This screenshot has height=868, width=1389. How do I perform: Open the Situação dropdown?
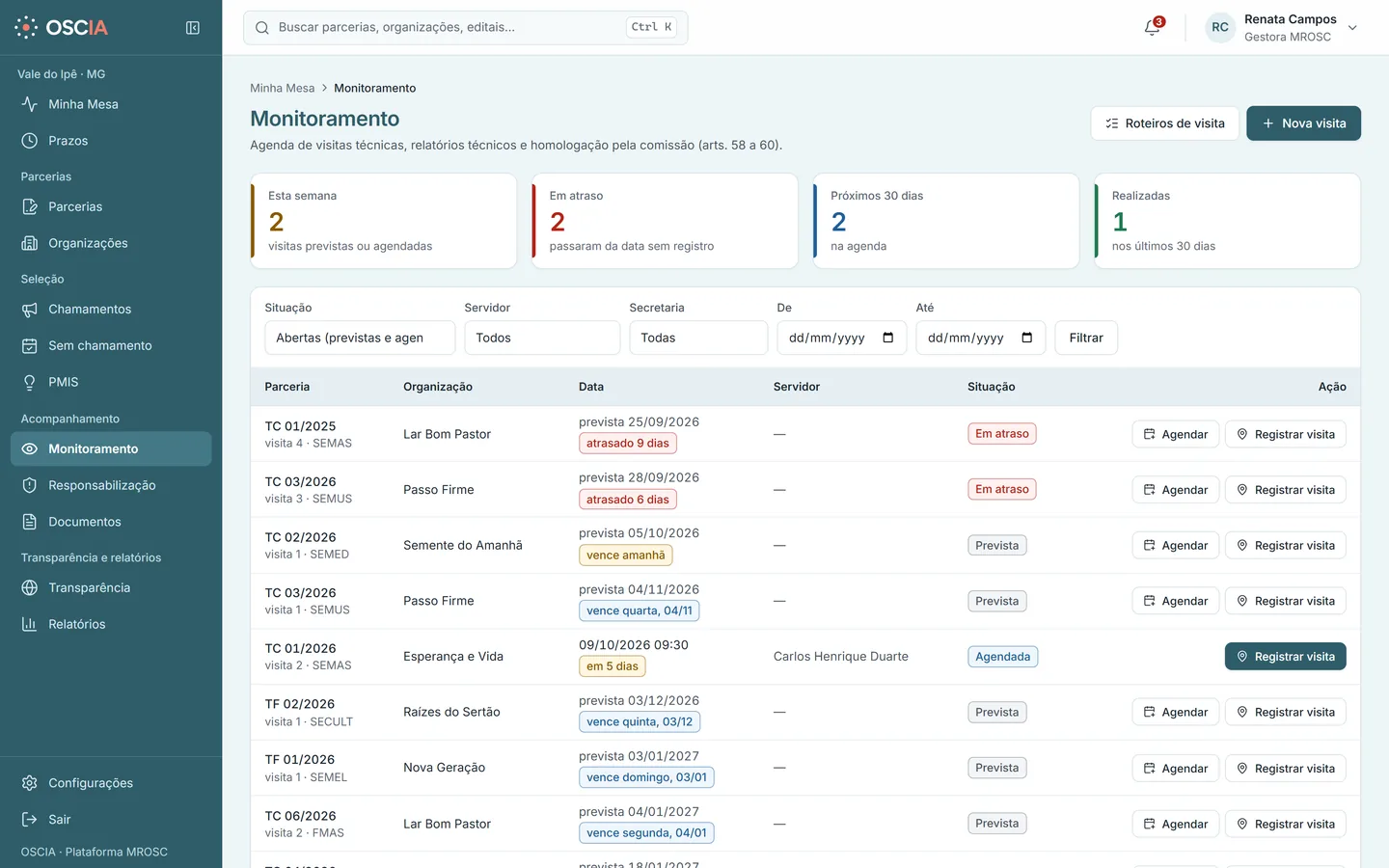360,338
